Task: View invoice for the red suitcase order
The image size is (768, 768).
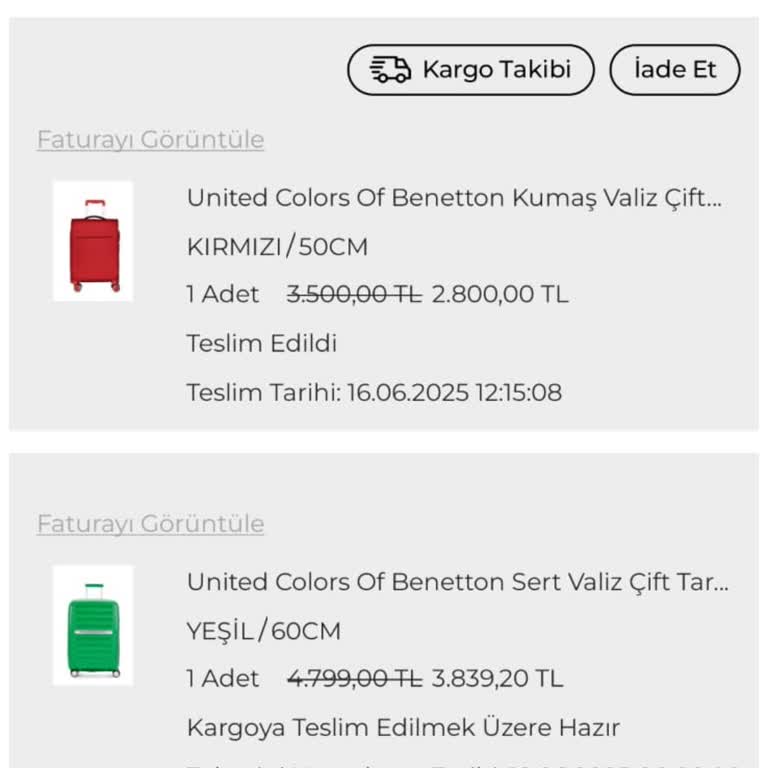Action: 150,140
